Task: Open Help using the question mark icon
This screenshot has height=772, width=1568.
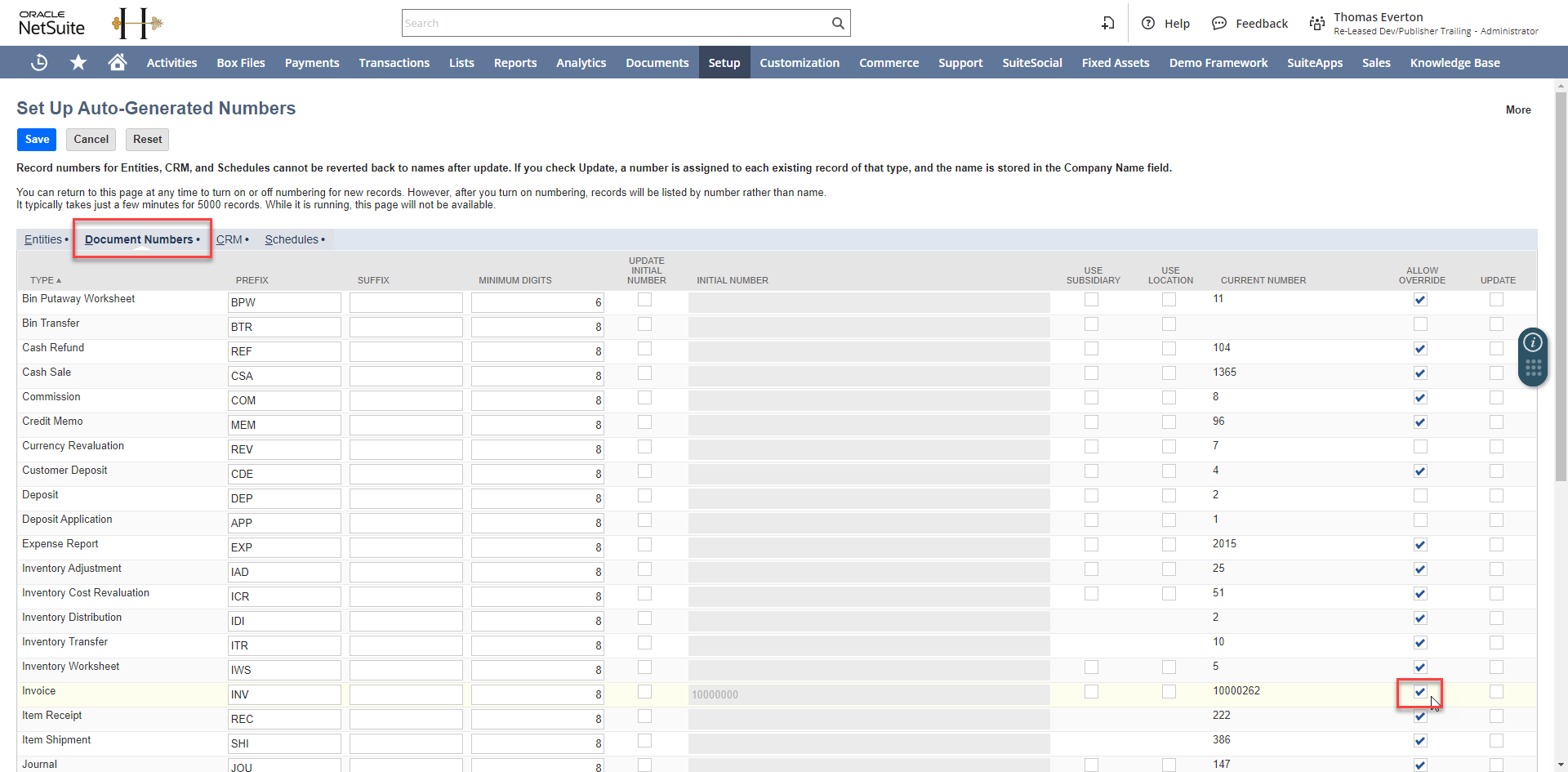Action: tap(1148, 23)
